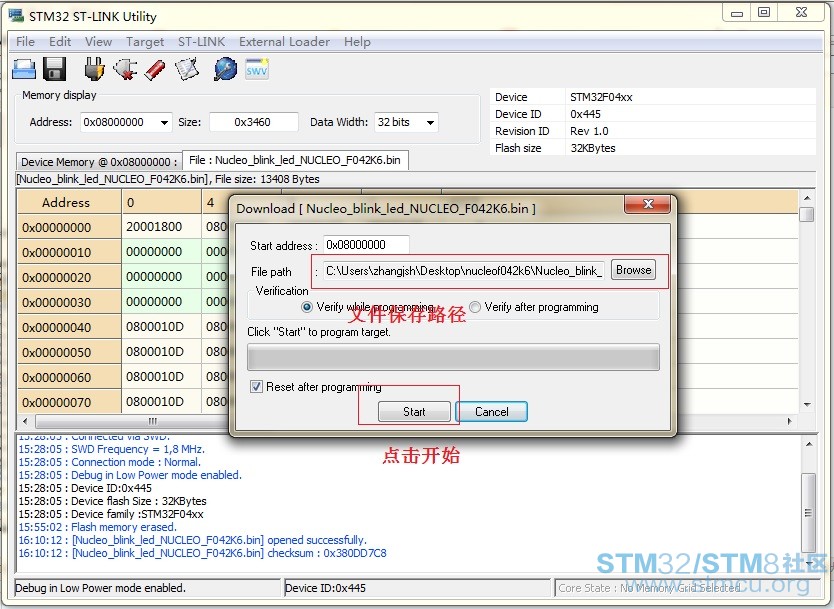Open the ST-LINK menu
This screenshot has height=609, width=834.
pyautogui.click(x=202, y=41)
